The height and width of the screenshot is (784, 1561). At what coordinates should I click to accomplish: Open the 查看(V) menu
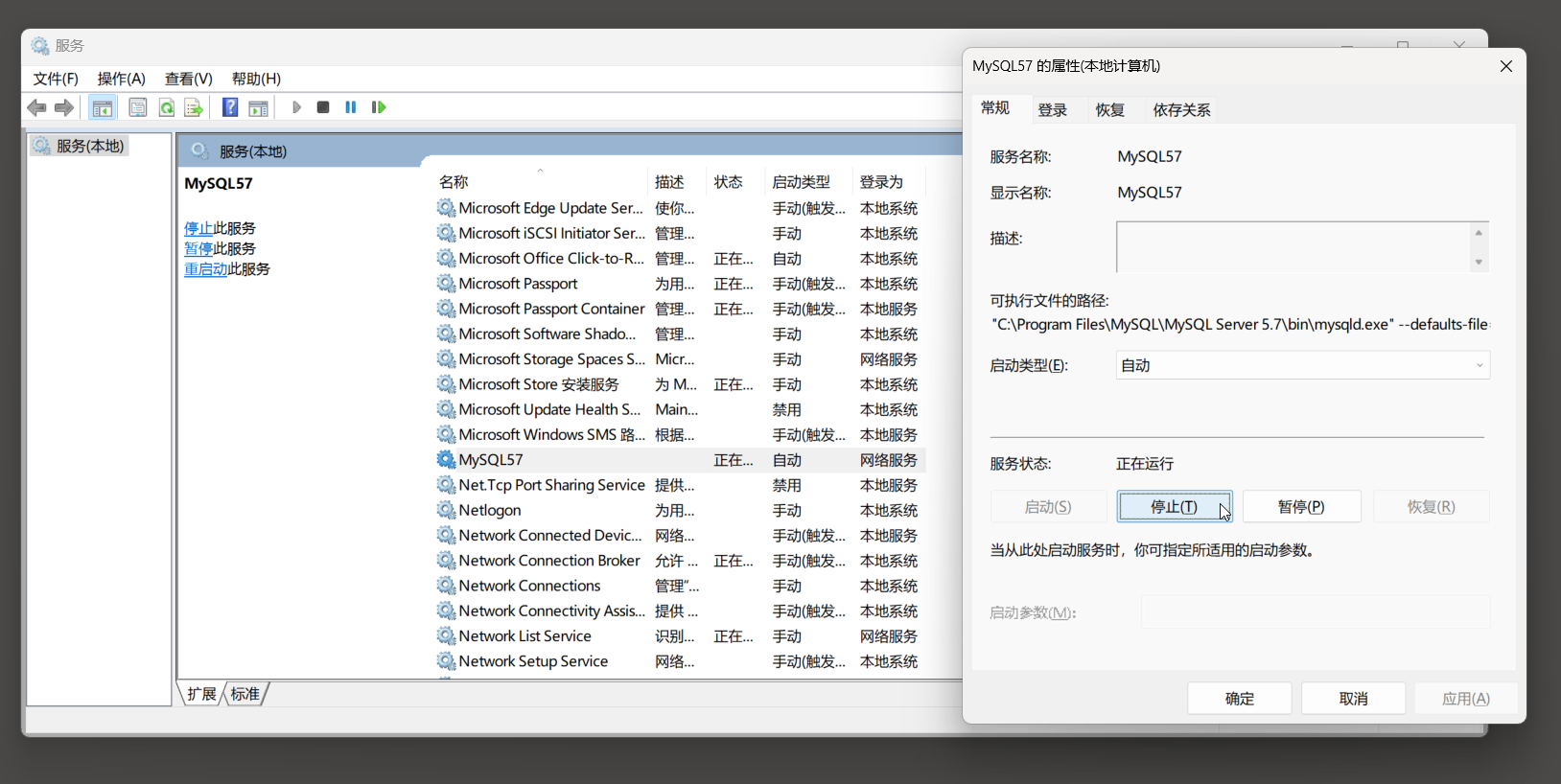189,79
